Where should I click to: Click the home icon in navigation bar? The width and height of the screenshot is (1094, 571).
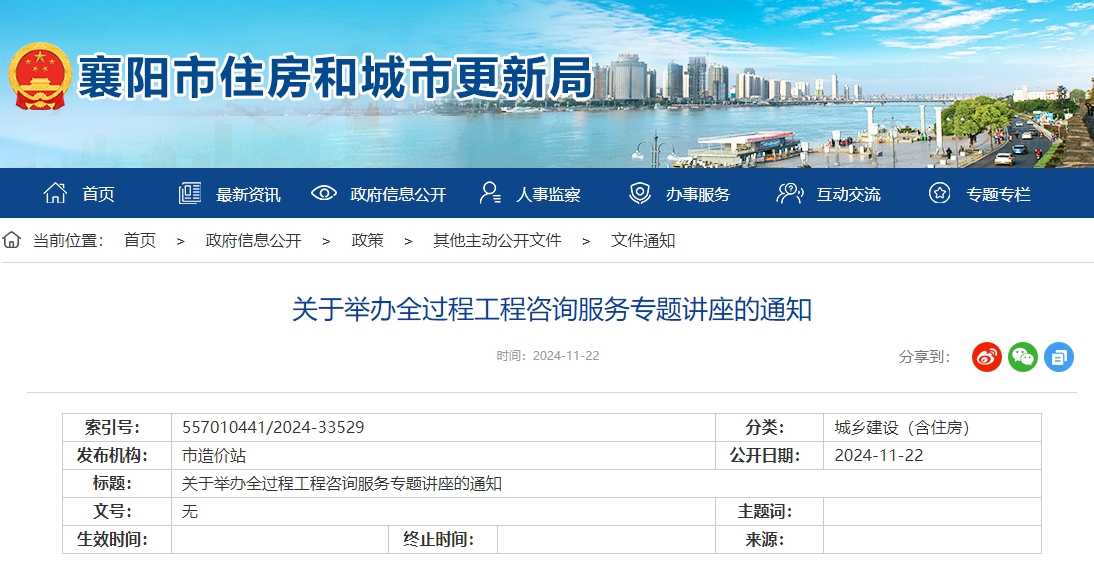click(55, 194)
